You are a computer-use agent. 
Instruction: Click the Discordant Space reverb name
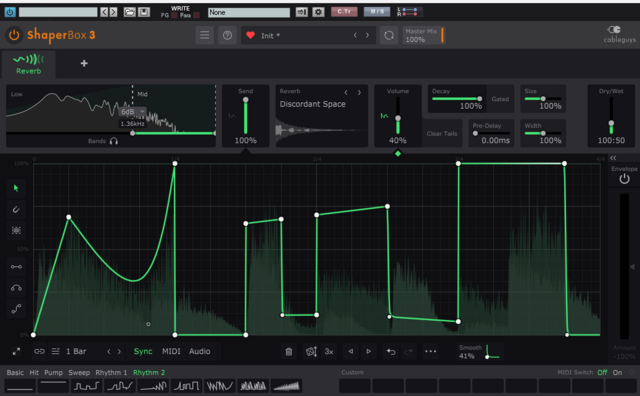[313, 104]
